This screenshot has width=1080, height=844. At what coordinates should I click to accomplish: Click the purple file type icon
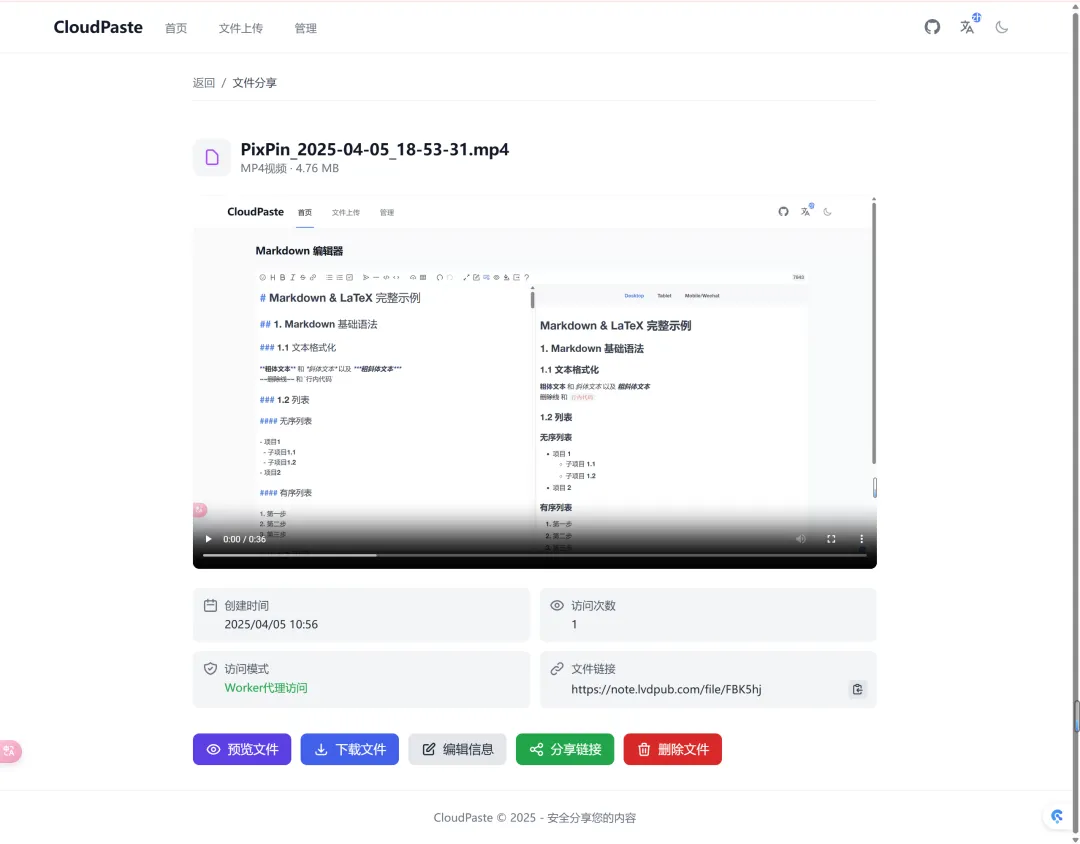click(x=212, y=157)
